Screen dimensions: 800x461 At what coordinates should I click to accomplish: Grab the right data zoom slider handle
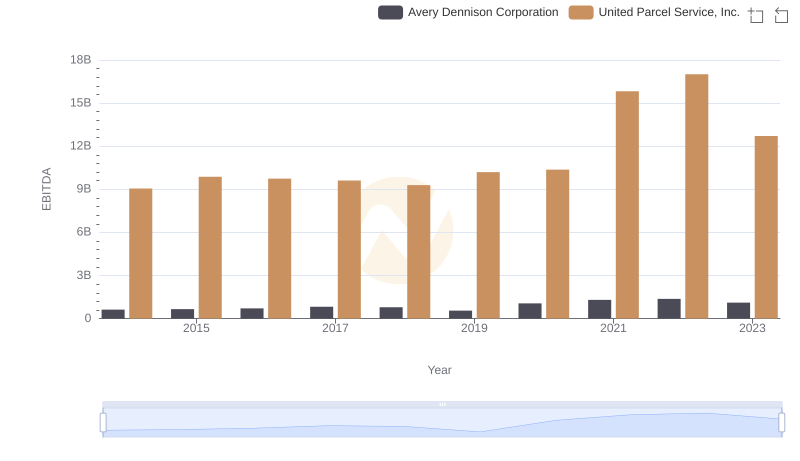(782, 423)
